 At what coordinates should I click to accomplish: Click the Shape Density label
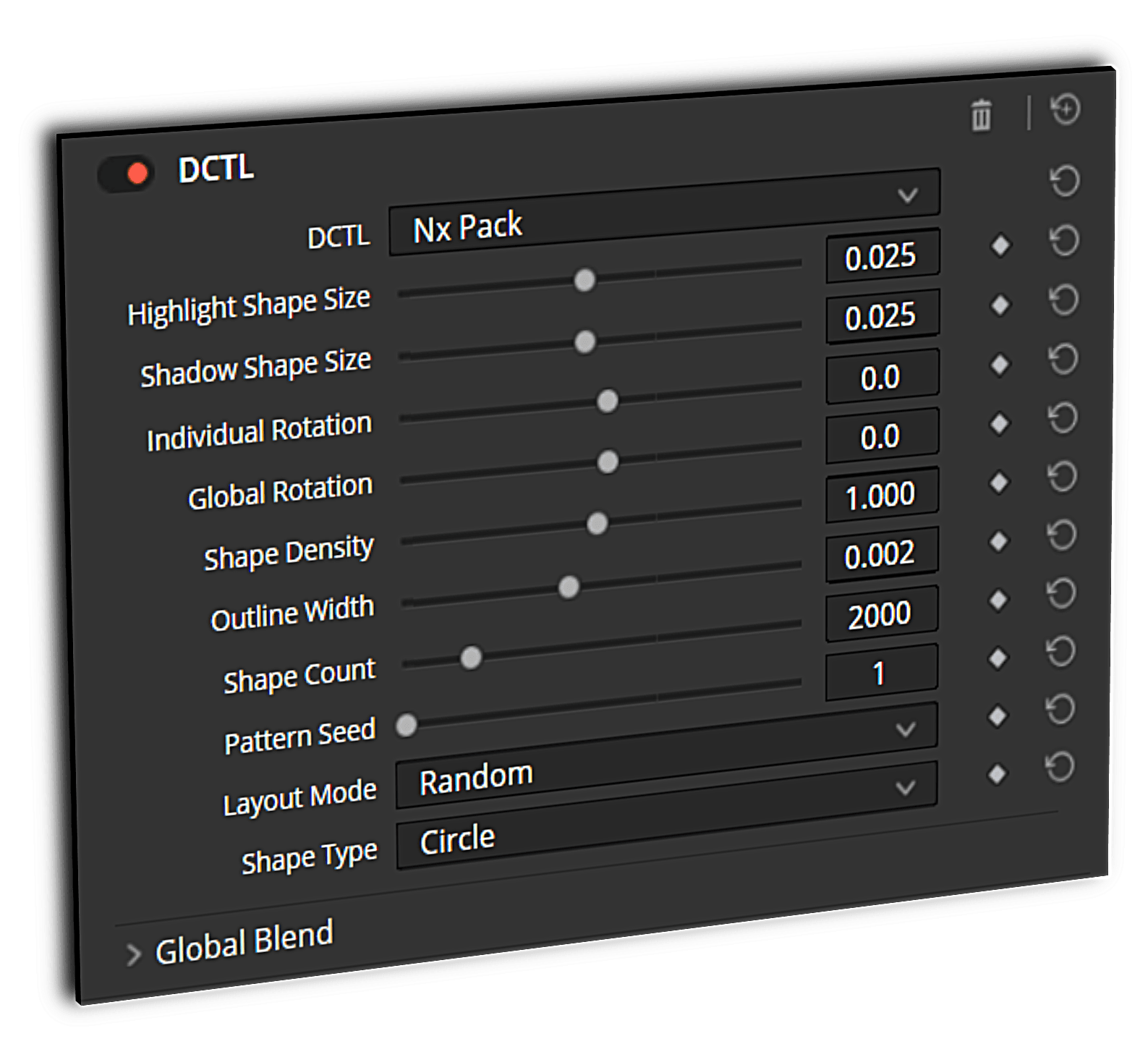(x=289, y=553)
